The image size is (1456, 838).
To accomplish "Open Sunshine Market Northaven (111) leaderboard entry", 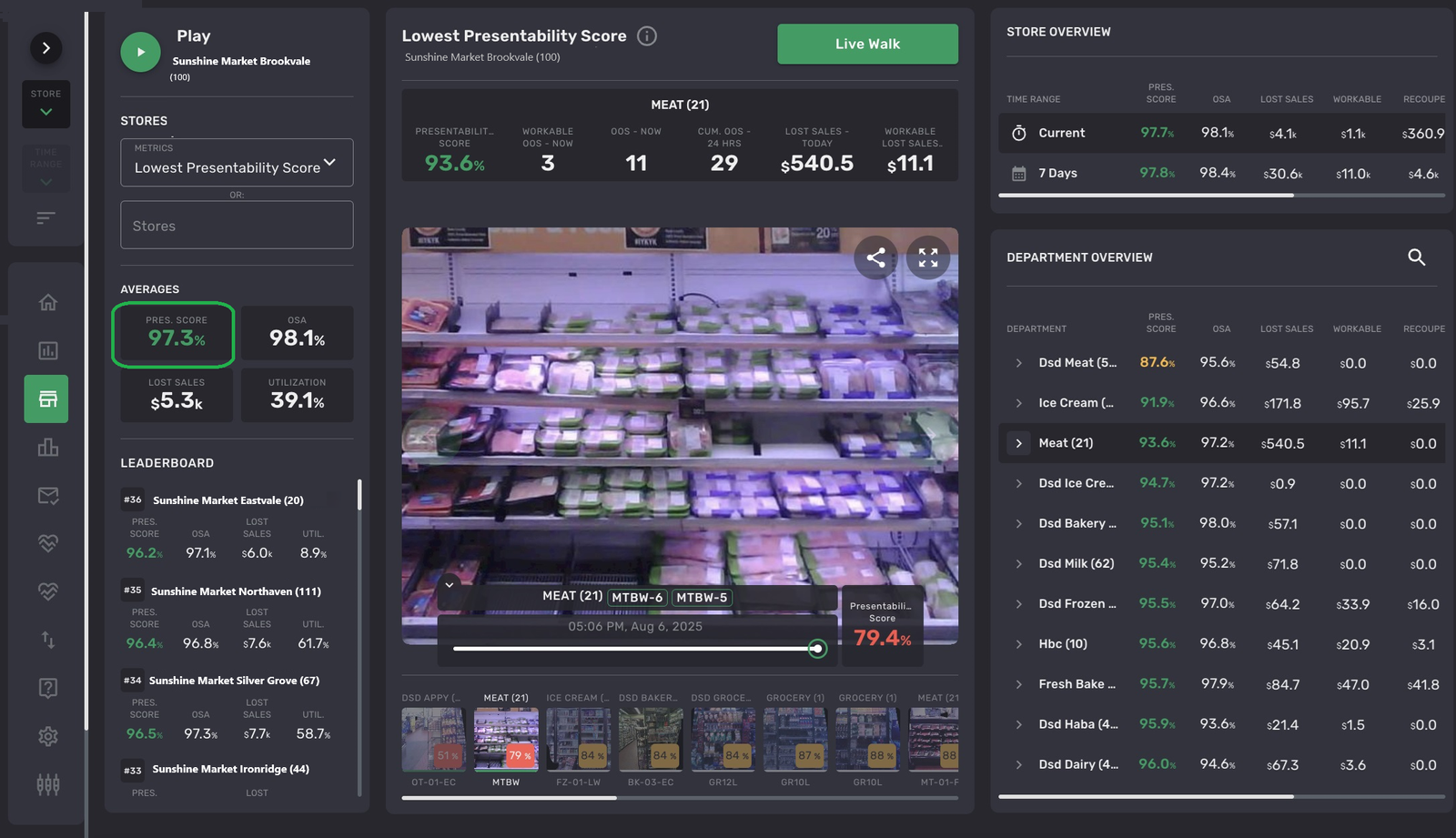I will pos(235,591).
